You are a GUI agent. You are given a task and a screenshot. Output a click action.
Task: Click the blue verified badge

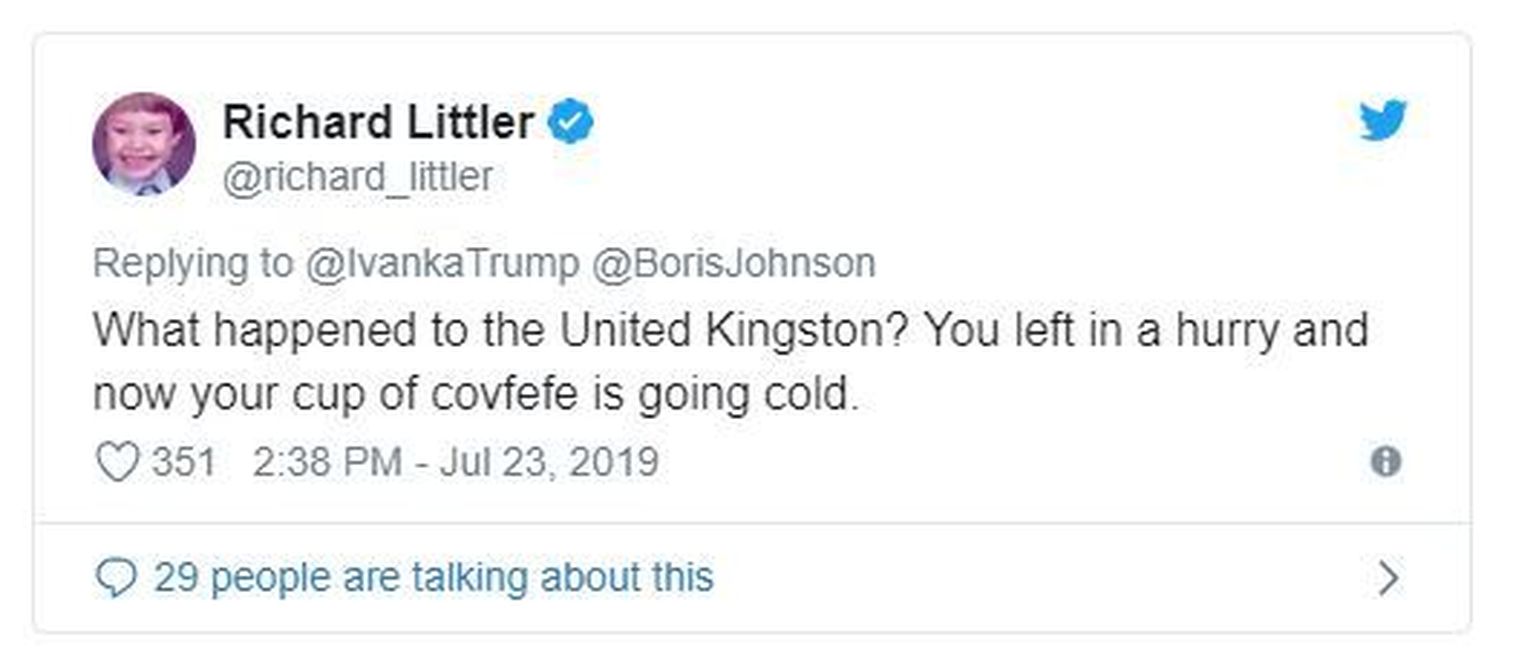[x=571, y=123]
